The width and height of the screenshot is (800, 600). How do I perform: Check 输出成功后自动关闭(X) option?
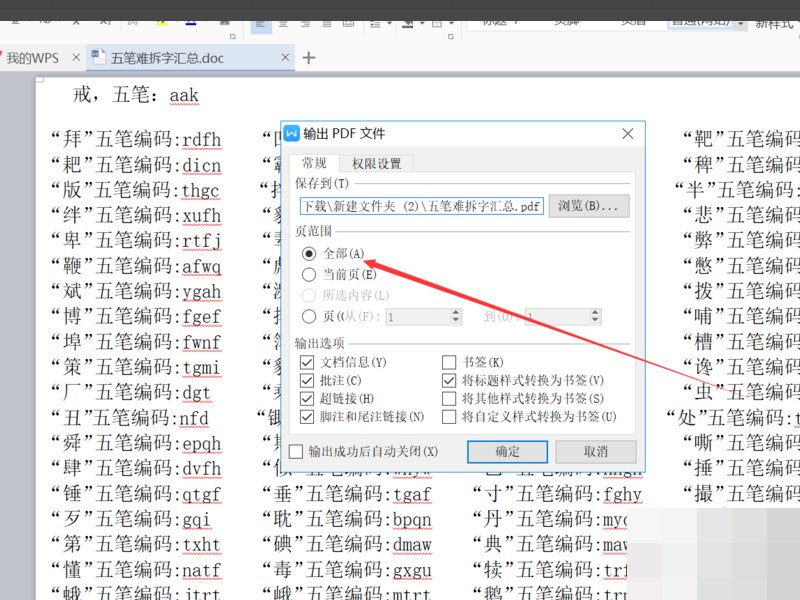pos(295,451)
